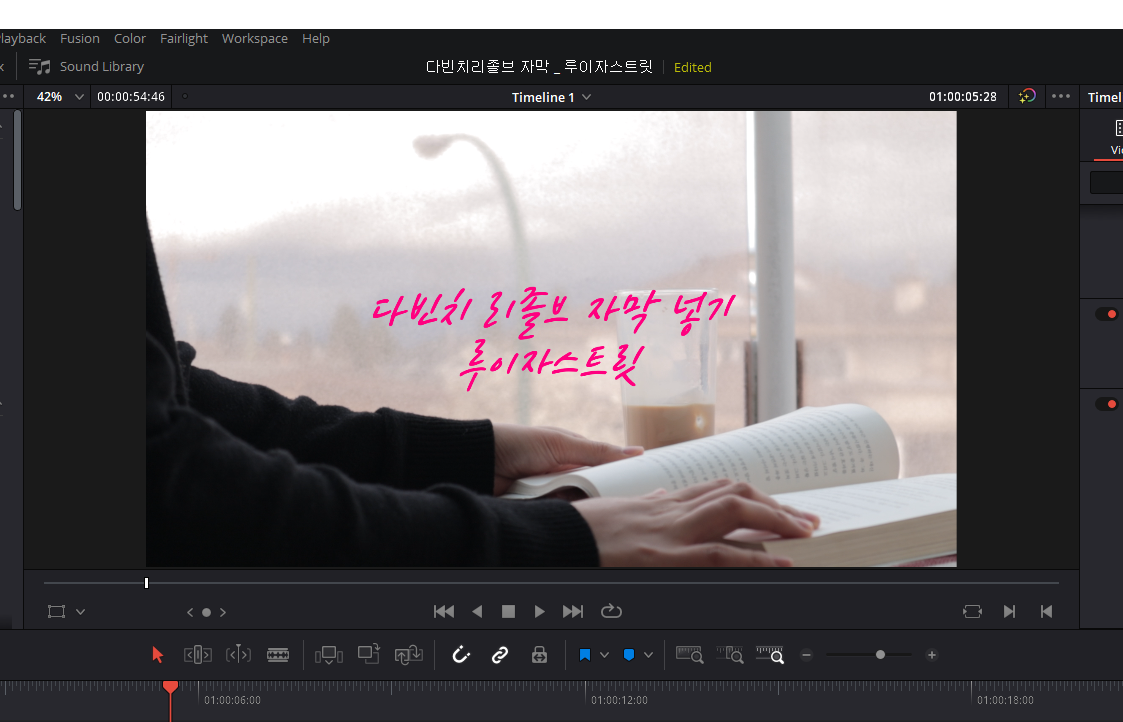
Task: Click the Detail Zoom icon
Action: click(730, 655)
